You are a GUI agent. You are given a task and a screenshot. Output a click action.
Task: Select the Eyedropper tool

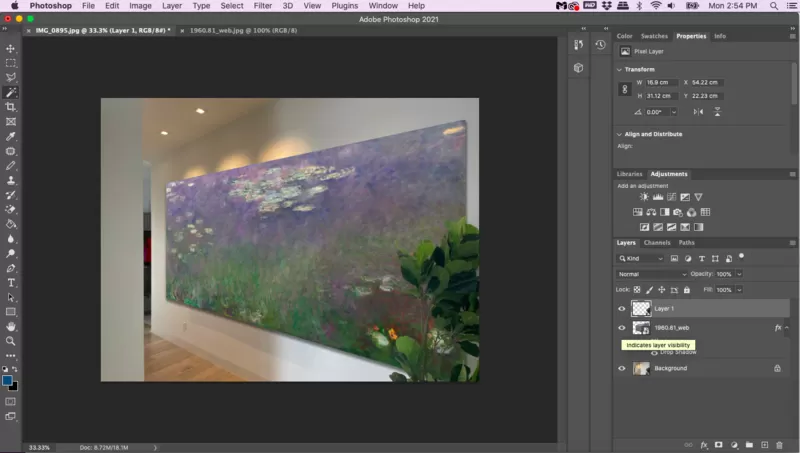tap(10, 136)
